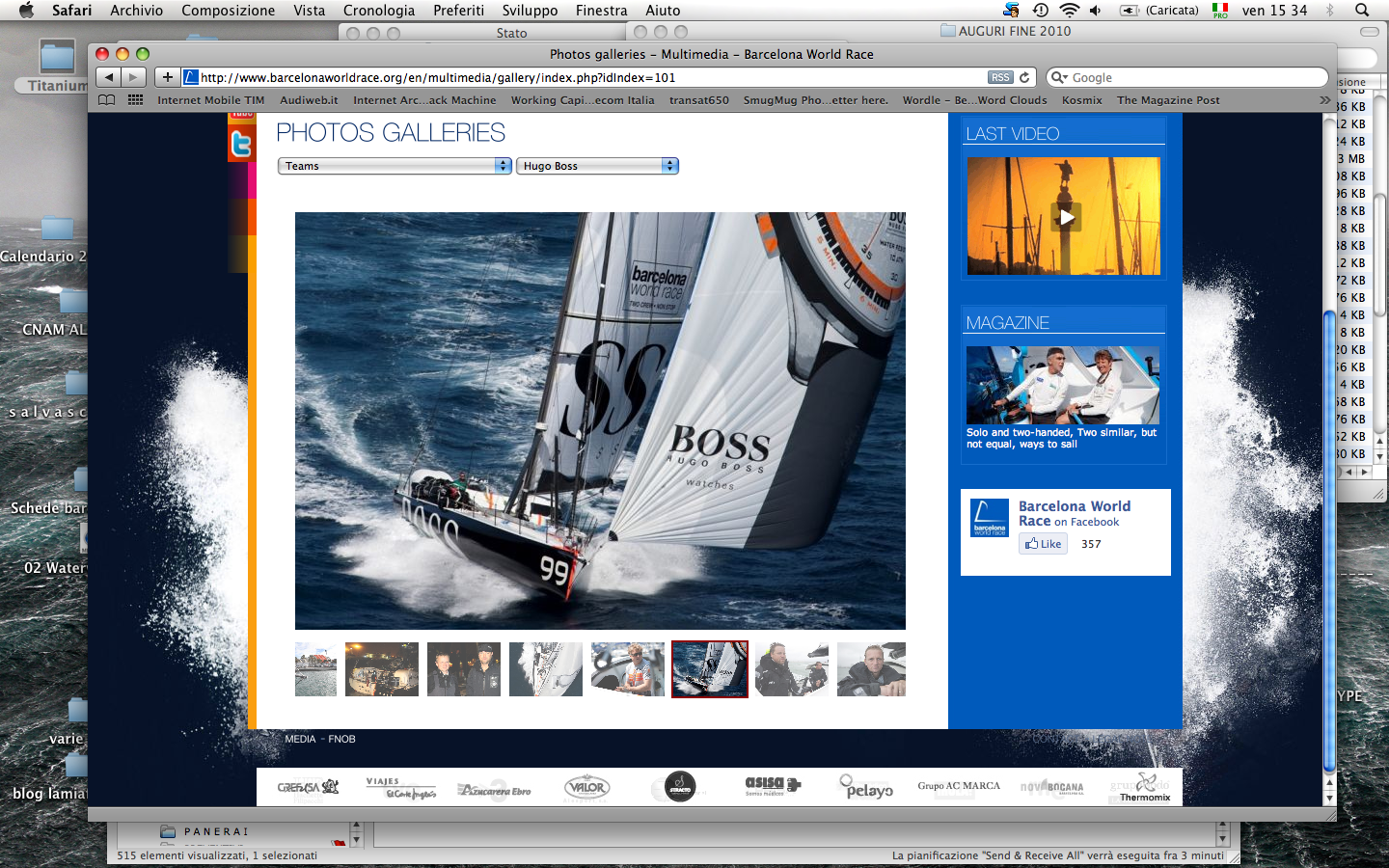Click the asisa sponsor logo
Viewport: 1389px width, 868px height.
coord(772,786)
